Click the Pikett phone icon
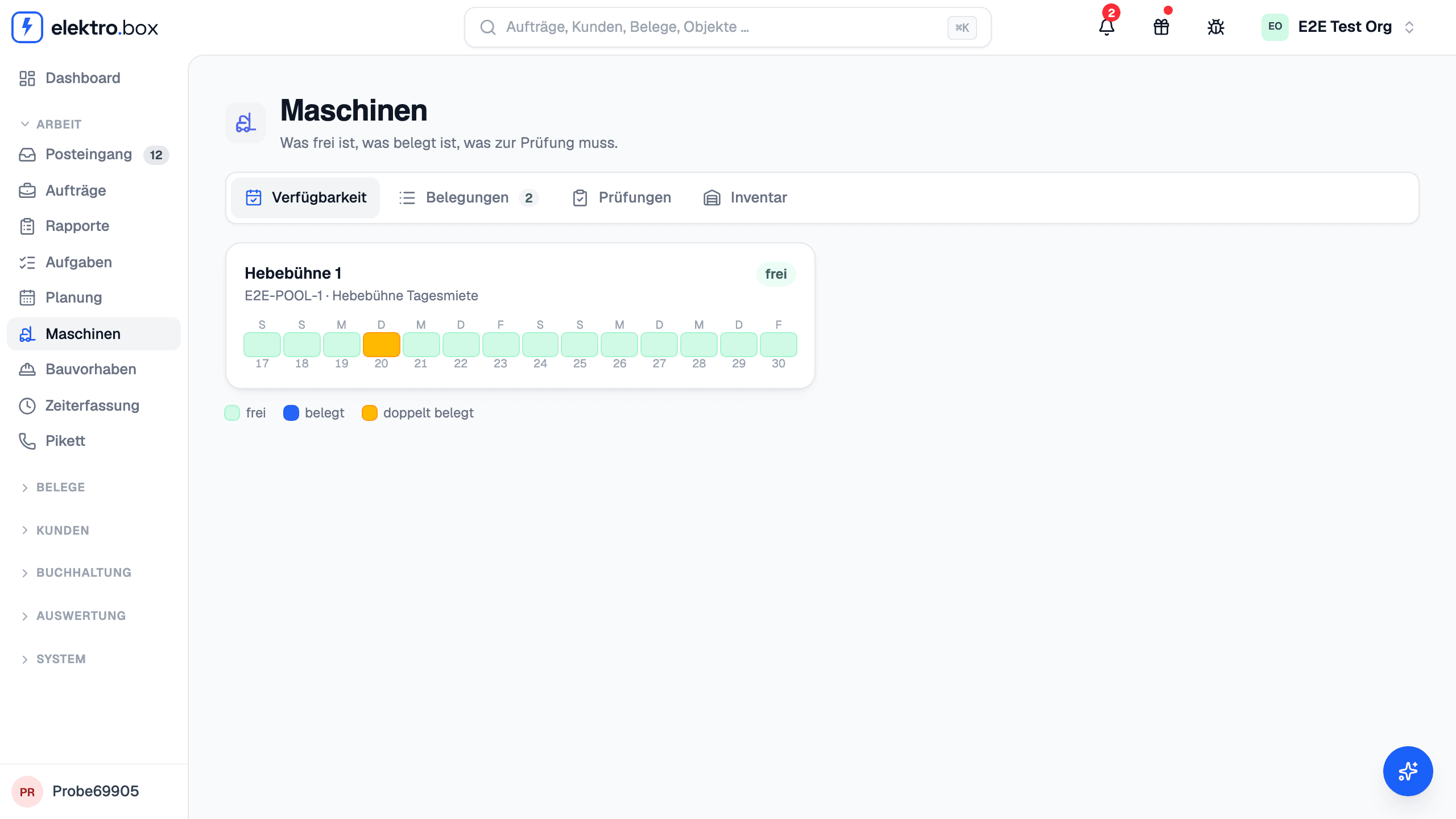Viewport: 1456px width, 819px height. coord(27,441)
